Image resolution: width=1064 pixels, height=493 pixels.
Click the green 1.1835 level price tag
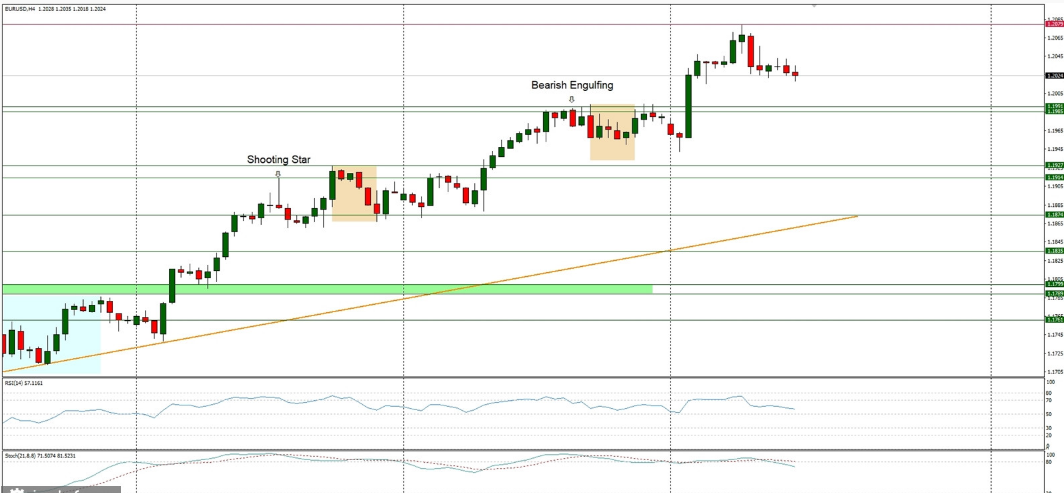point(1053,251)
